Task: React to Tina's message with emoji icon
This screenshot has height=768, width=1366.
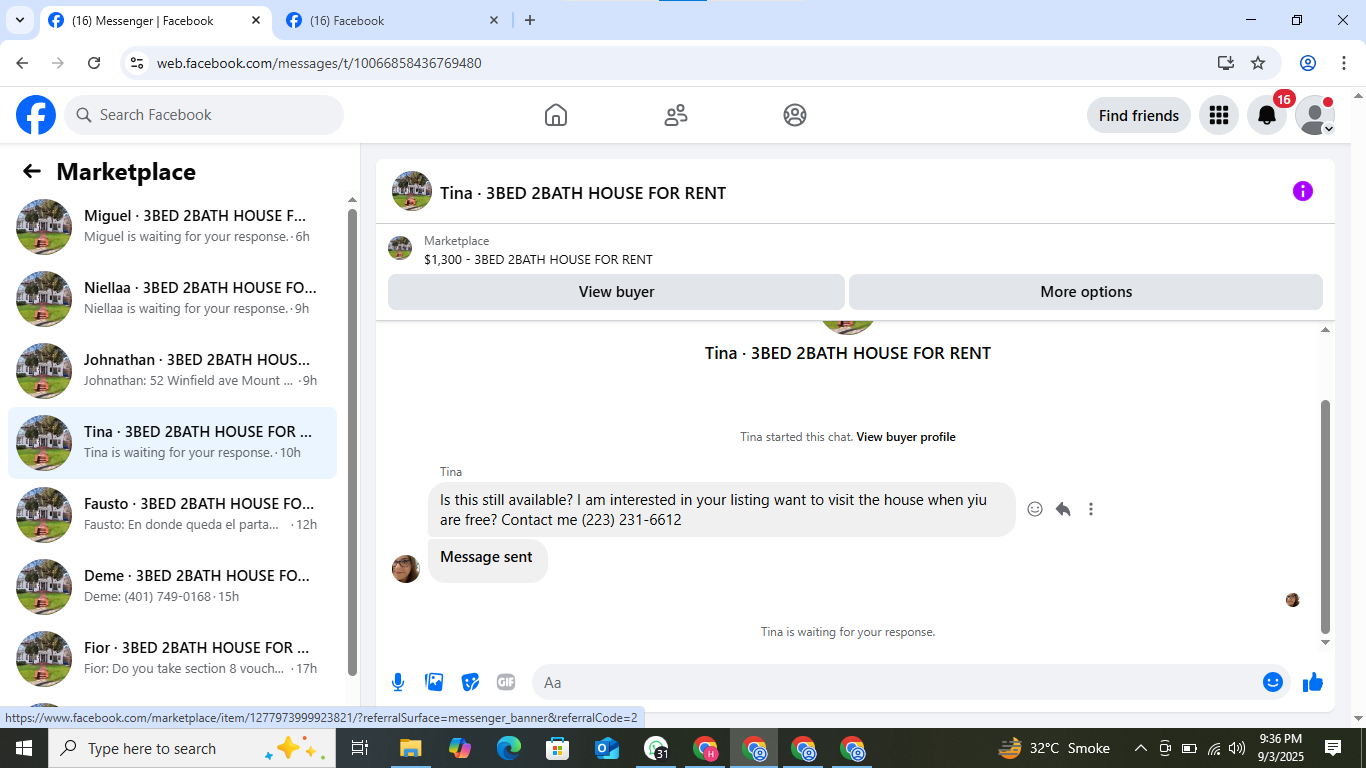Action: point(1035,509)
